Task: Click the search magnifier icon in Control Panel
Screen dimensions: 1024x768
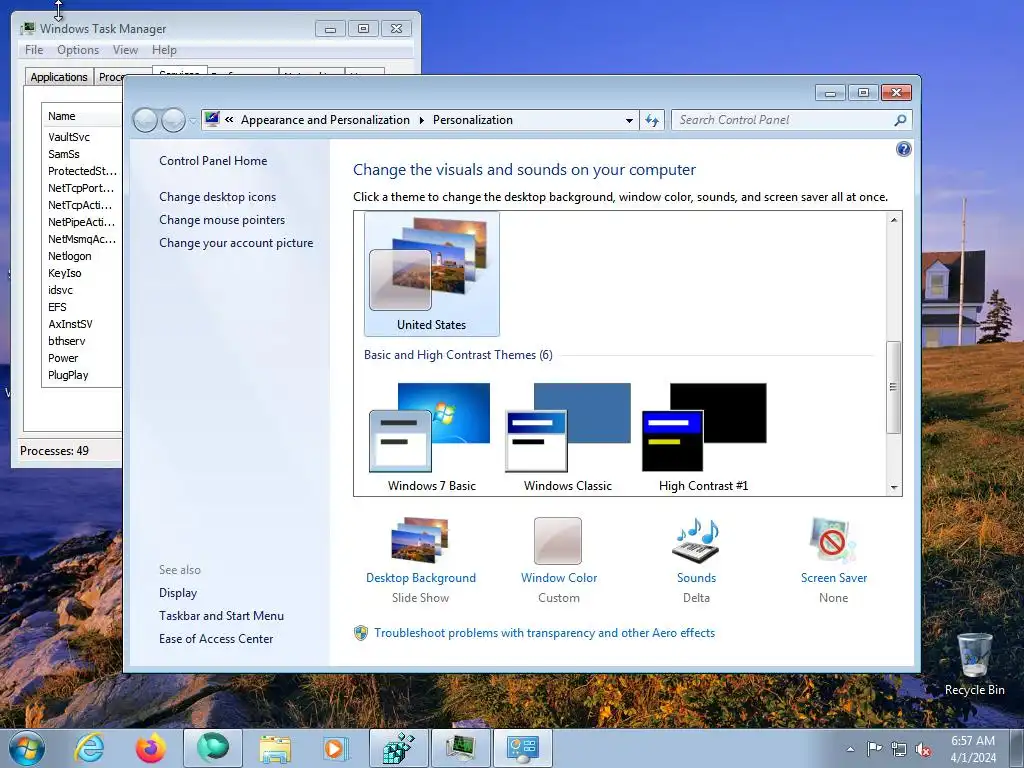Action: click(x=900, y=120)
